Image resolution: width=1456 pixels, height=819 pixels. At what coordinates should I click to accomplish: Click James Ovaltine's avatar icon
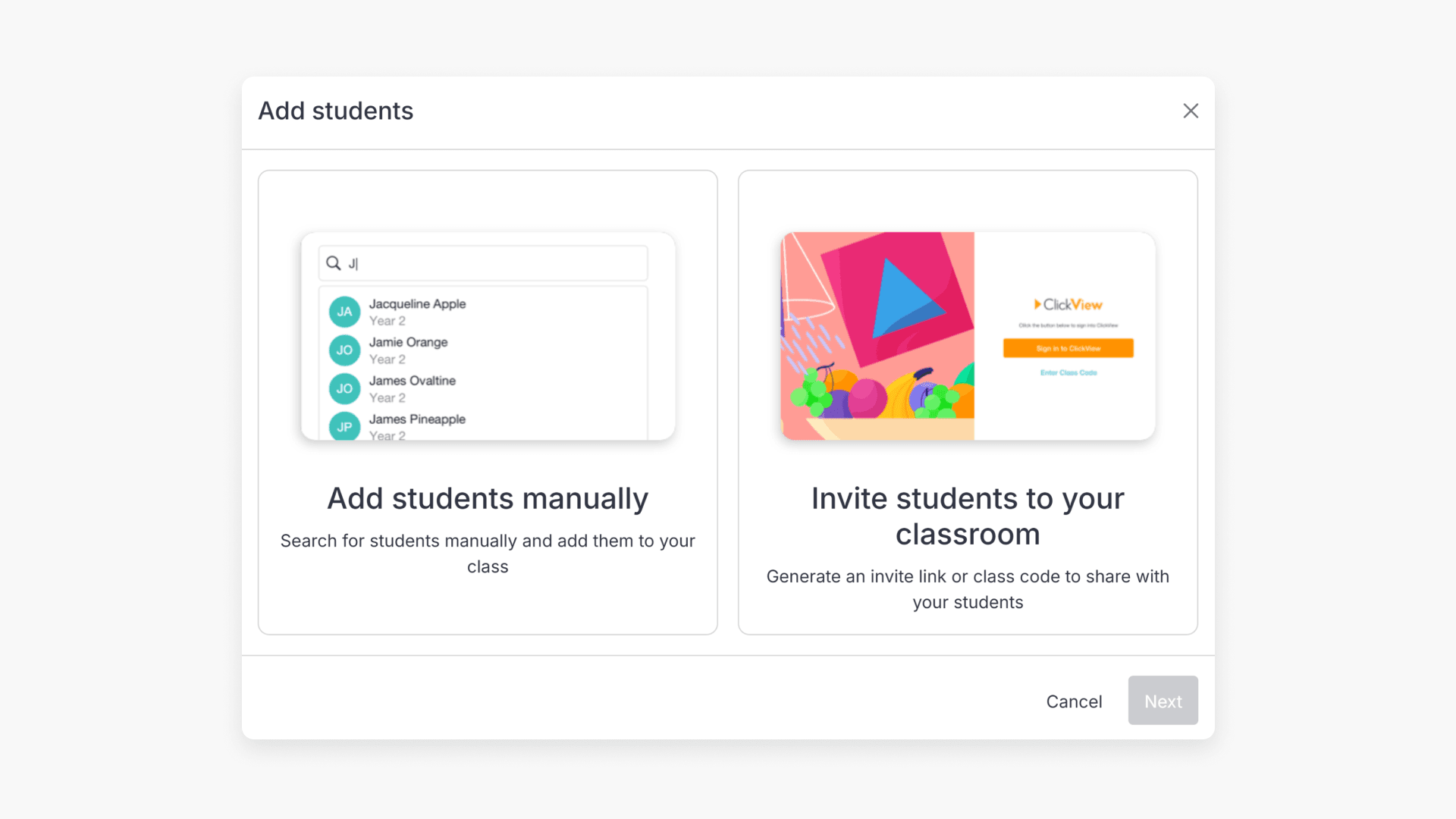[344, 388]
